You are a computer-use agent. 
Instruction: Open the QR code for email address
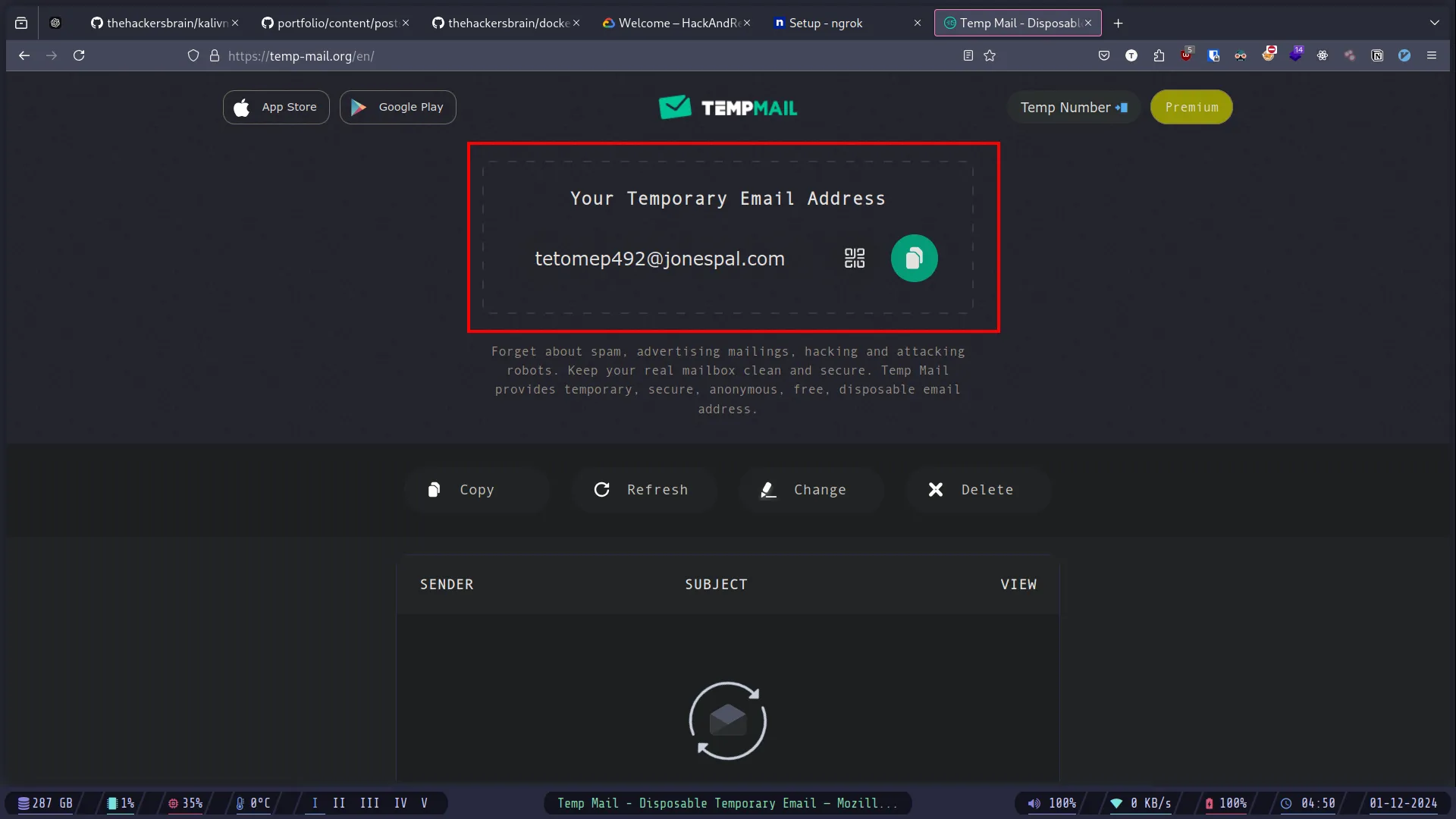point(855,259)
